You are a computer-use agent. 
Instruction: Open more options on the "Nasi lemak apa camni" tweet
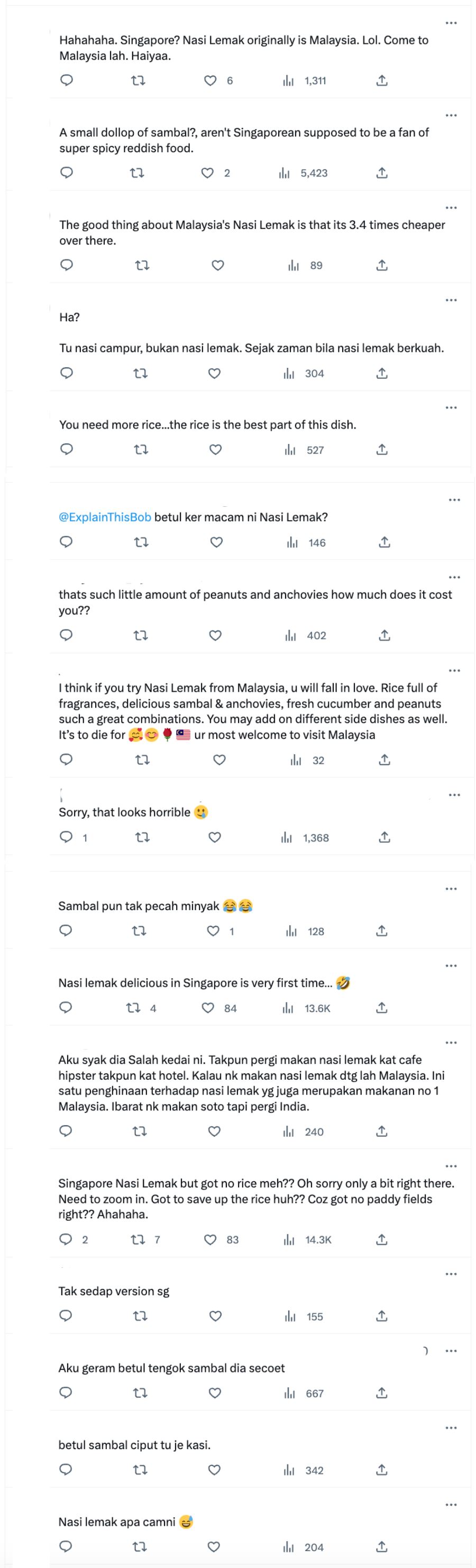click(451, 1504)
